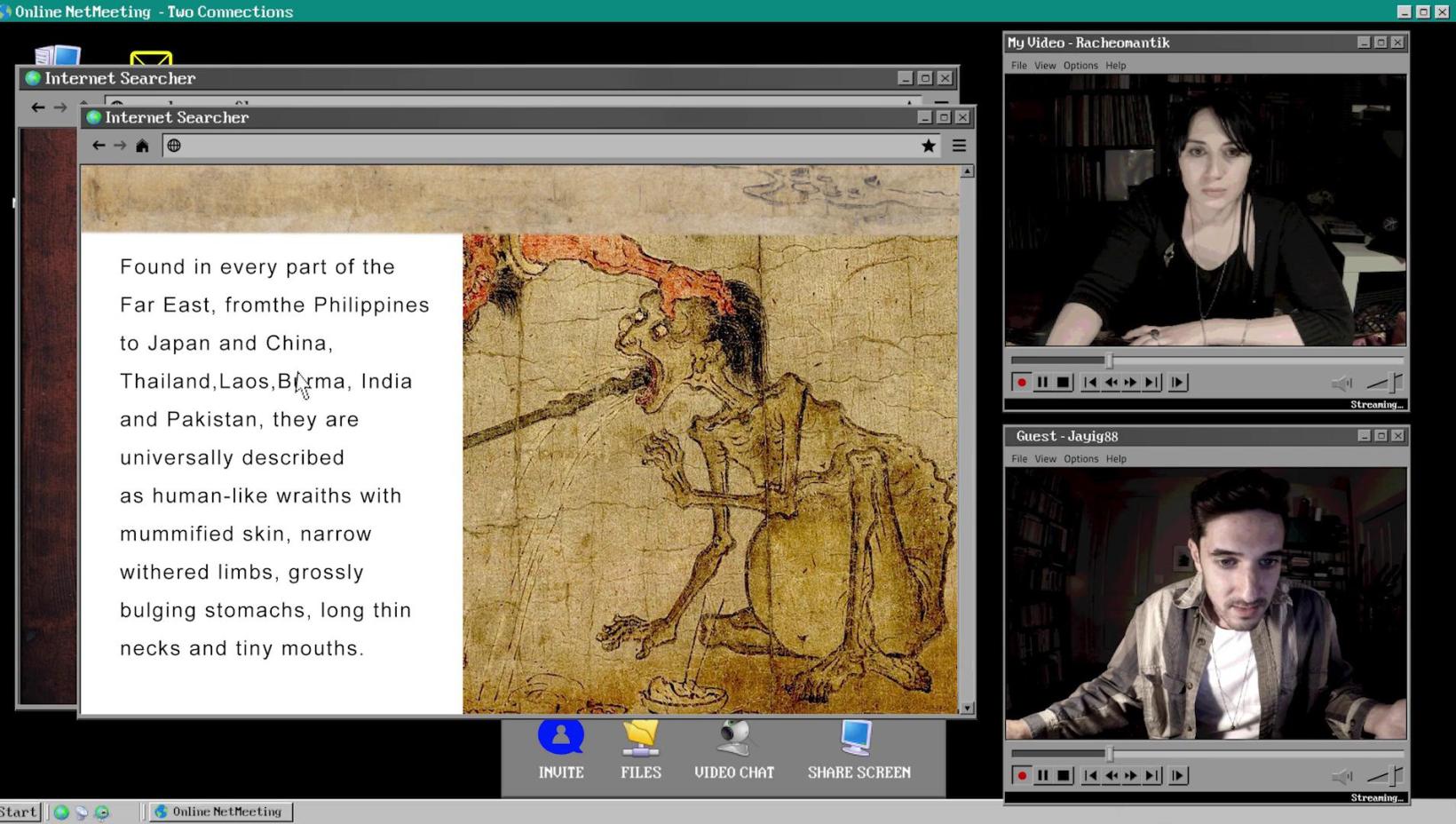1456x824 pixels.
Task: Go back in rear Internet Searcher window
Action: pos(37,107)
